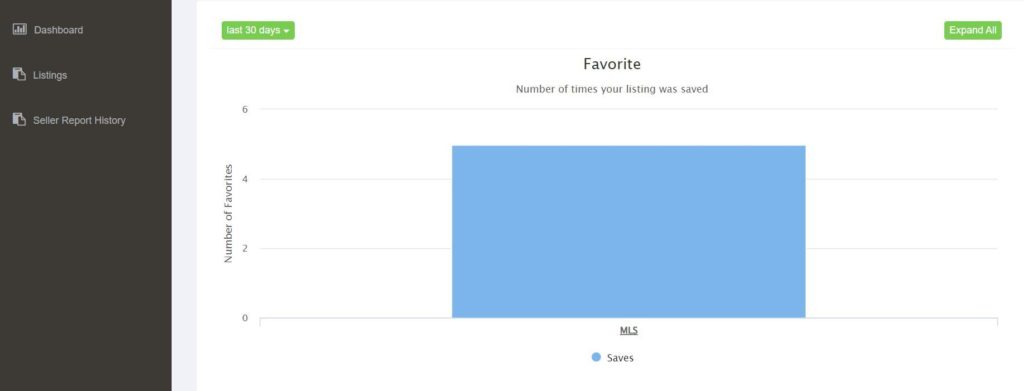Click the Listings document icon
This screenshot has height=391, width=1024.
[19, 74]
